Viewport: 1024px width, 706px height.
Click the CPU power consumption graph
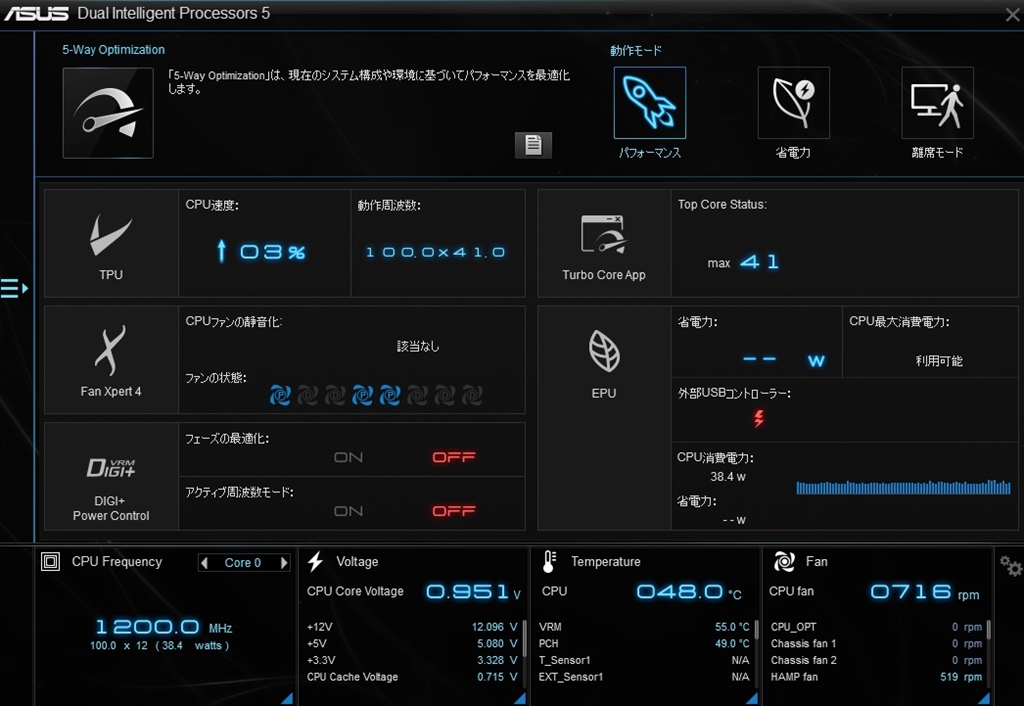point(903,487)
